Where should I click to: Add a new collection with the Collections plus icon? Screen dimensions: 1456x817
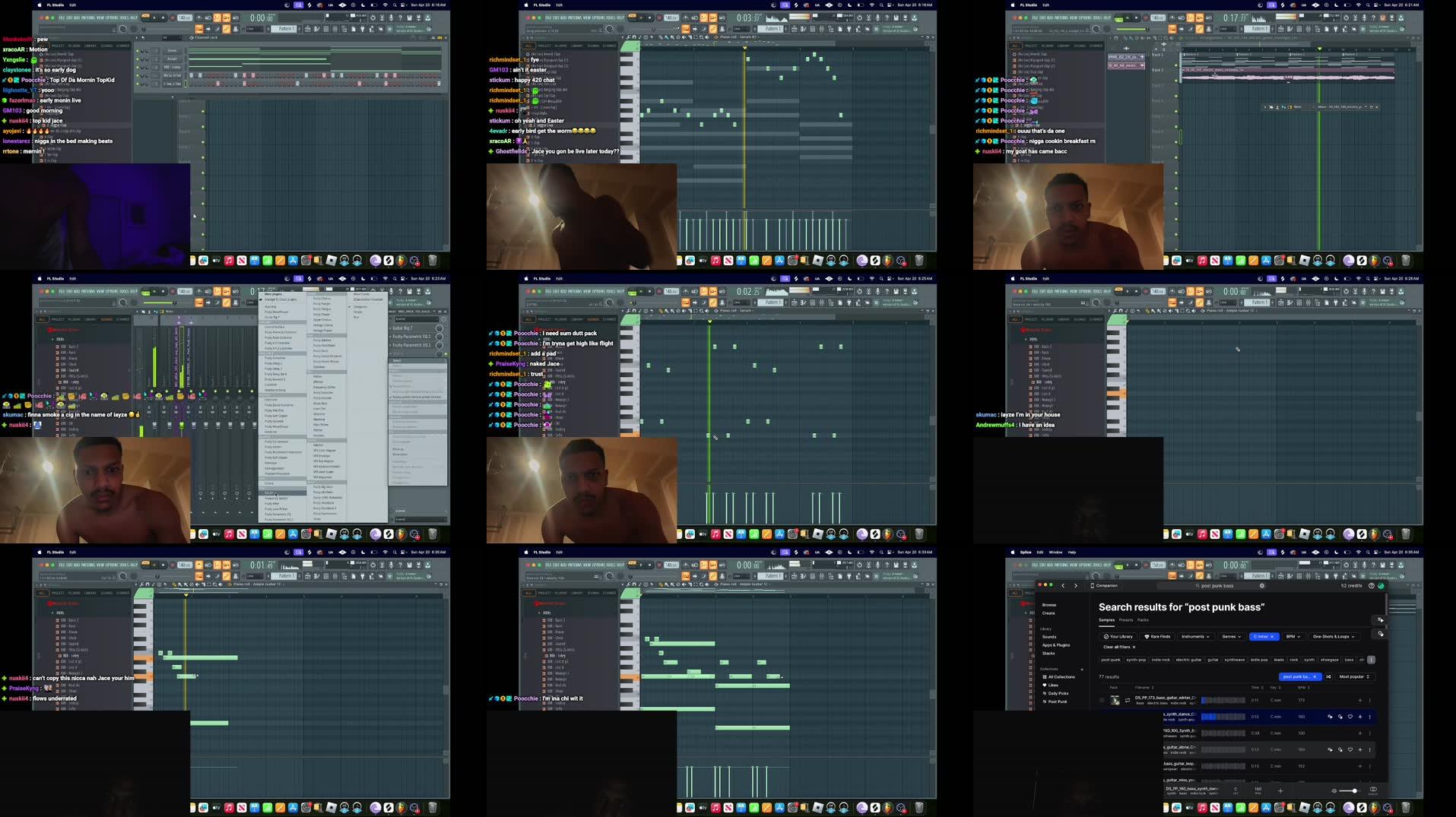1082,670
